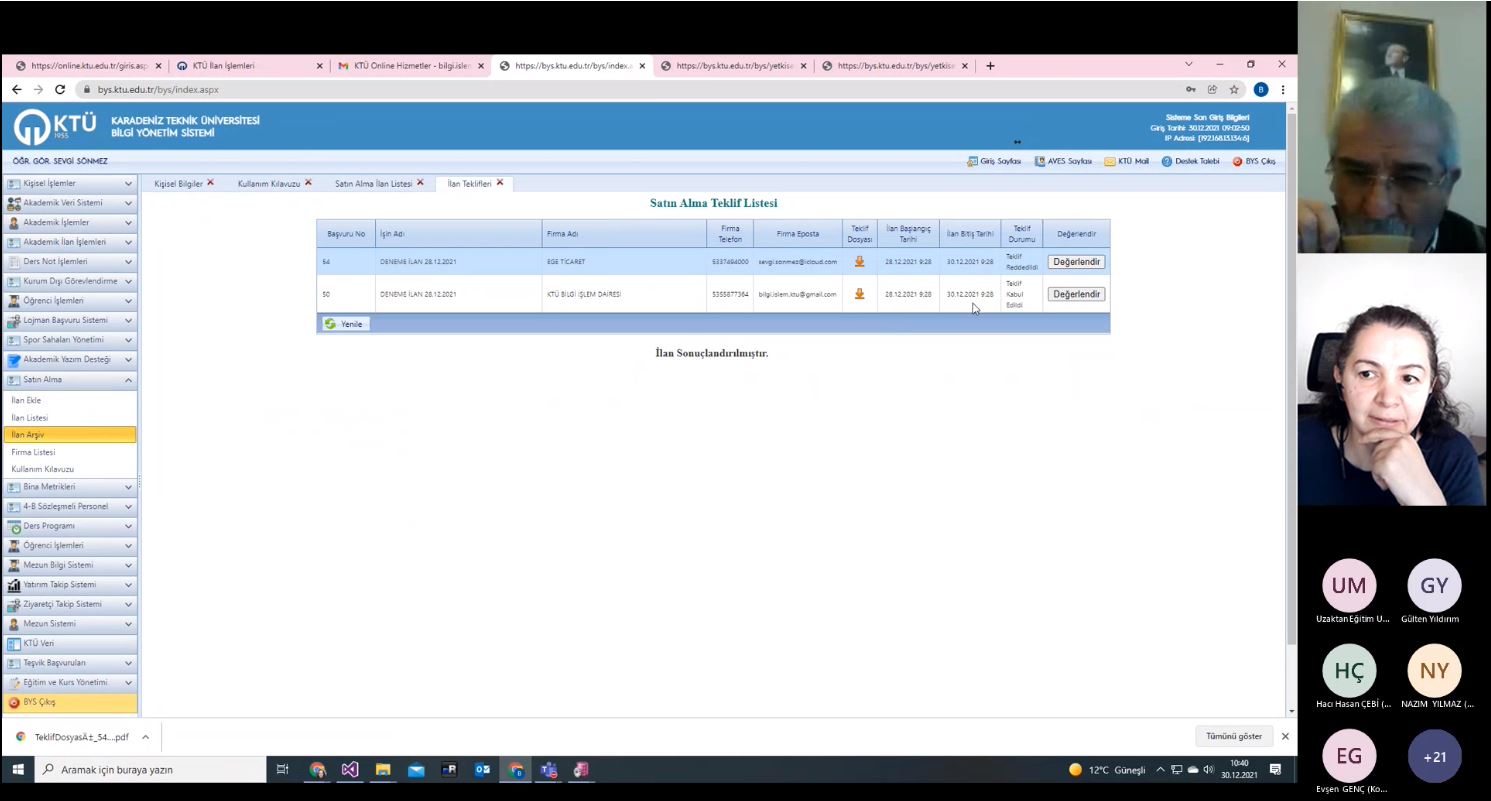Expand Ders Programı sidebar section
The image size is (1491, 801).
(69, 526)
